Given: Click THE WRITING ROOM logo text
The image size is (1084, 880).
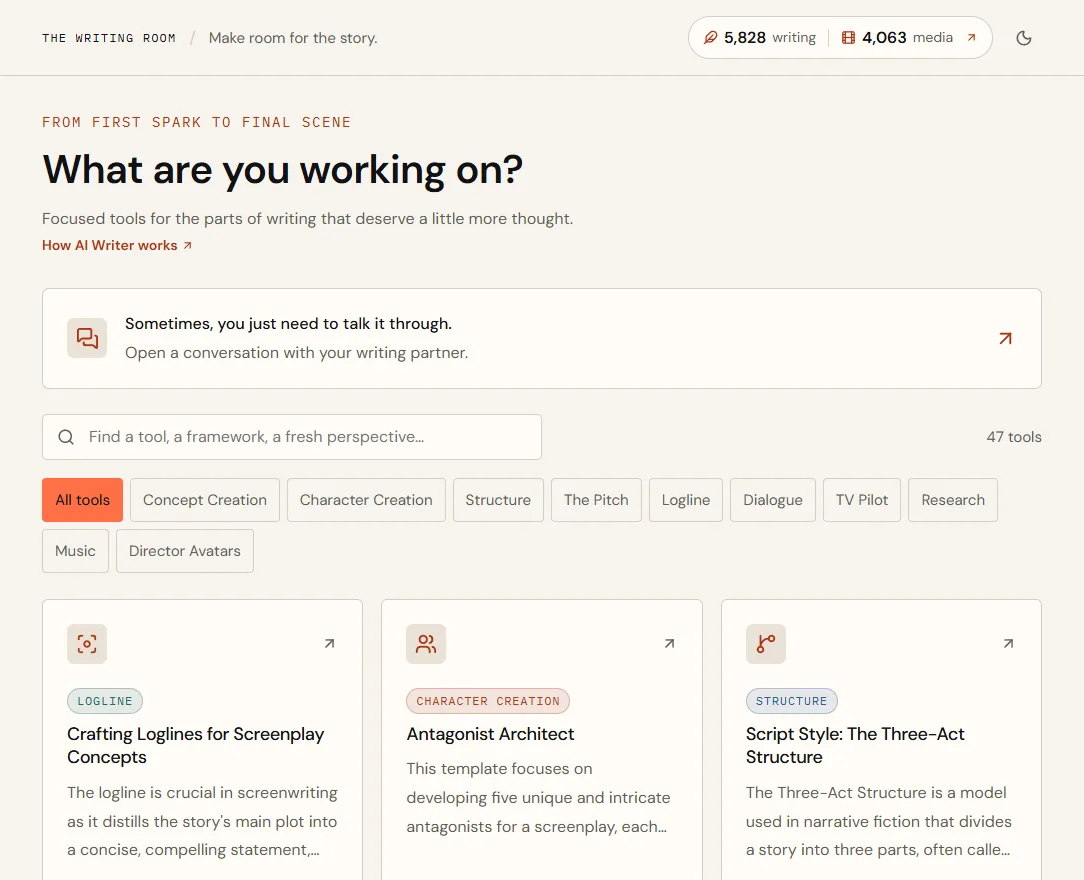Looking at the screenshot, I should [109, 38].
